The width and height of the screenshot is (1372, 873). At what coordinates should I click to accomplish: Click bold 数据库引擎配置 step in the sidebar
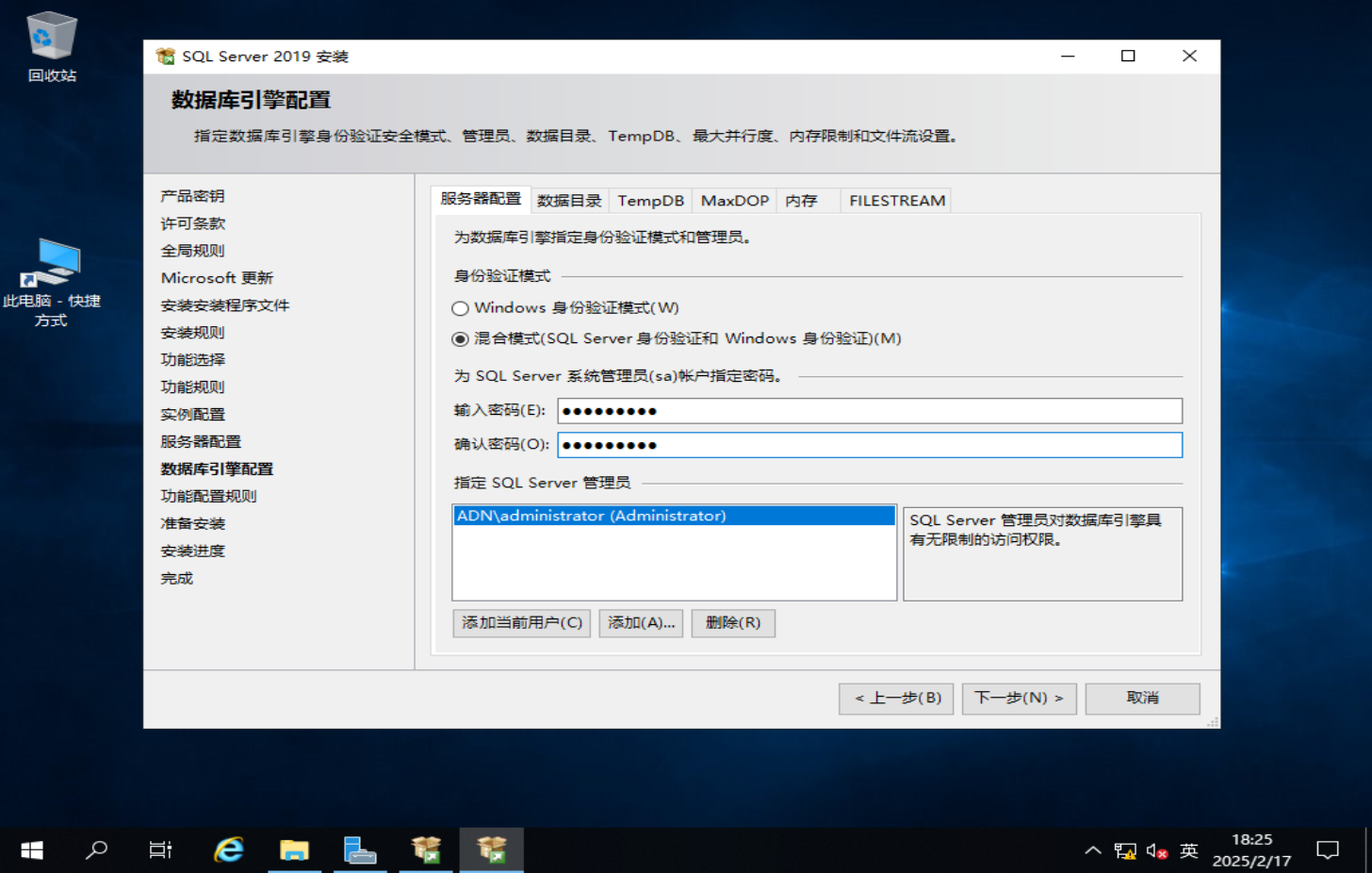click(217, 469)
